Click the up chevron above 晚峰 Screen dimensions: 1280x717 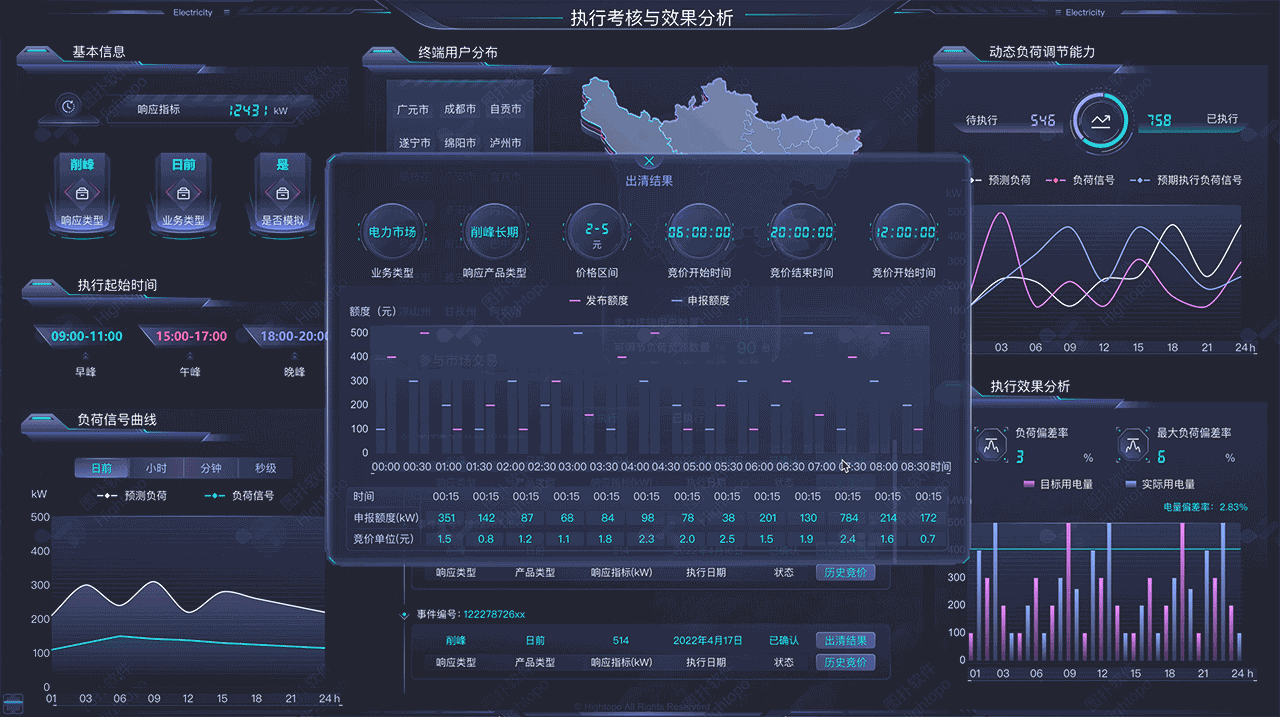pos(294,355)
